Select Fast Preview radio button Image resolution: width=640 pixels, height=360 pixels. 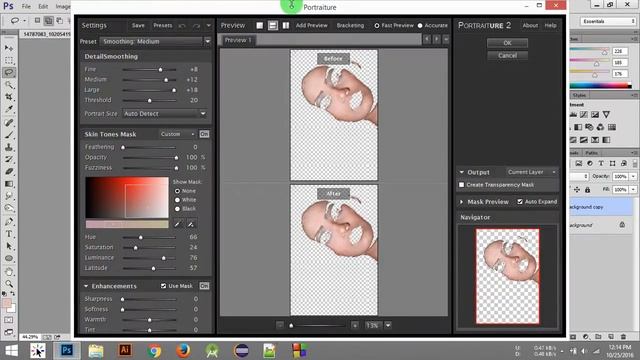(377, 26)
